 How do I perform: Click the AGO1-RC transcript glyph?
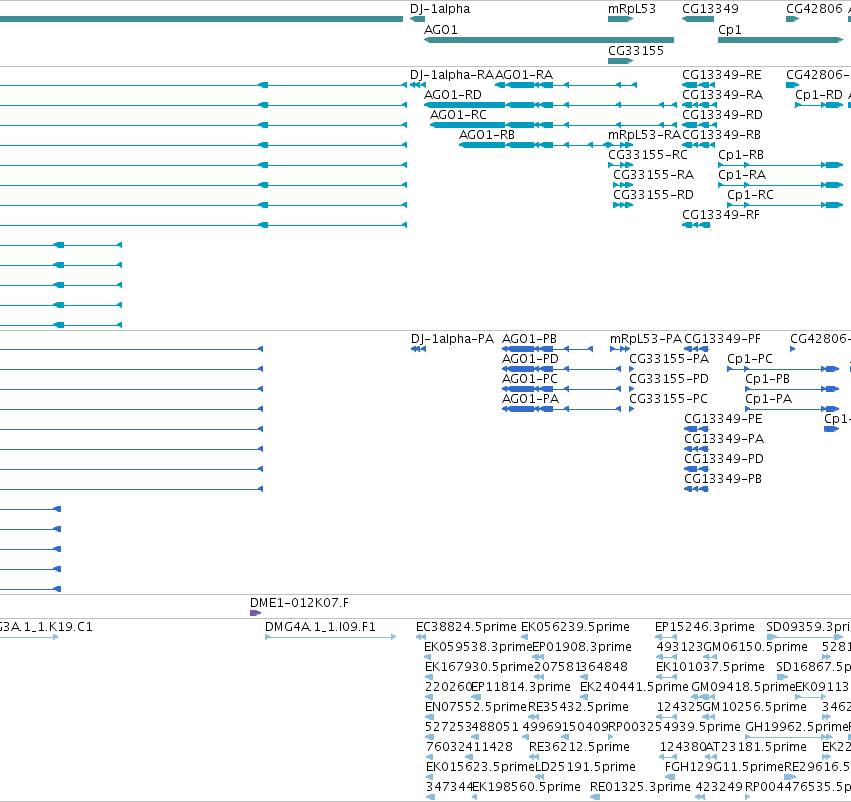pos(554,125)
